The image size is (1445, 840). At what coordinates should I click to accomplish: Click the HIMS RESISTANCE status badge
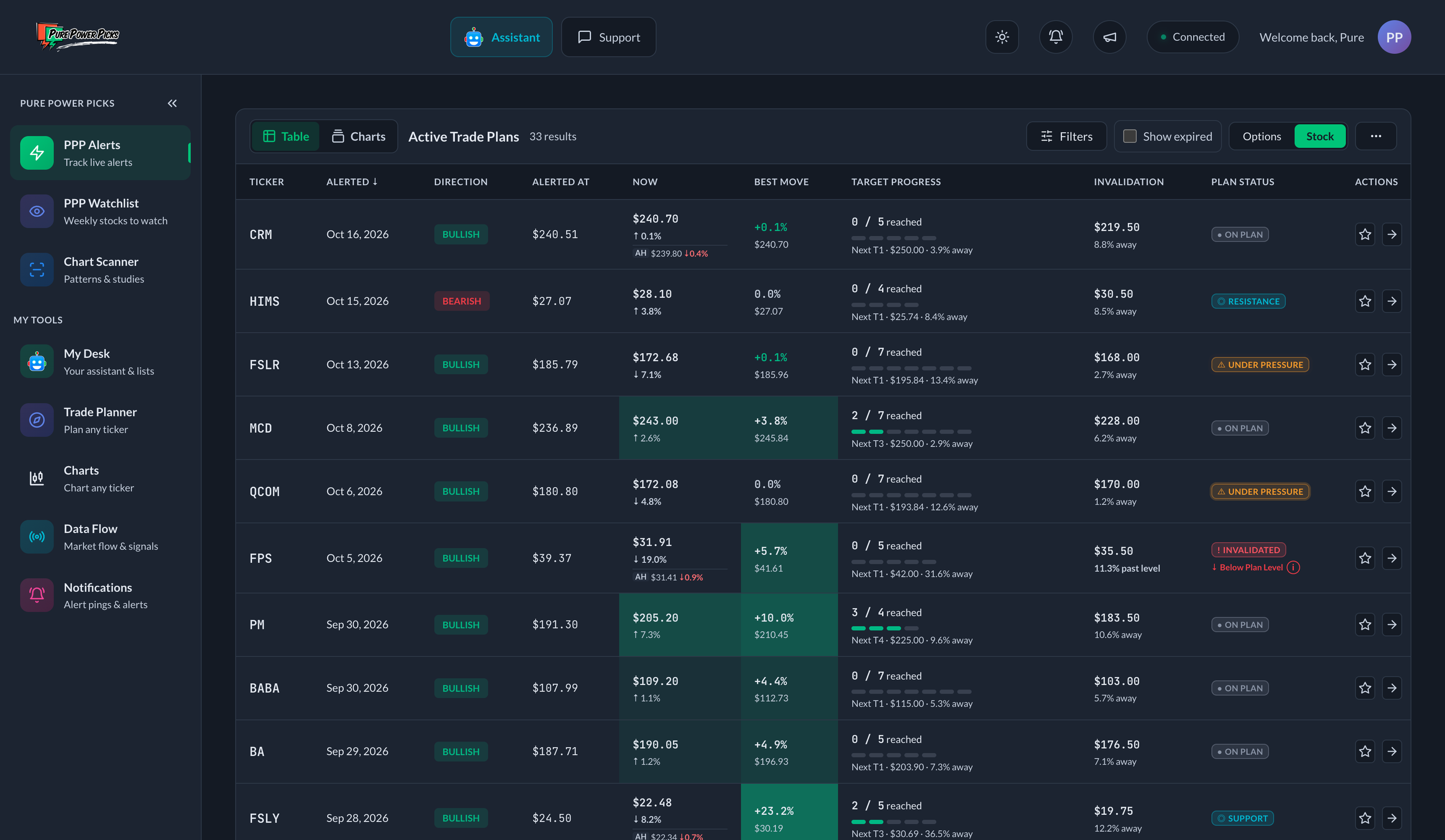(x=1248, y=301)
